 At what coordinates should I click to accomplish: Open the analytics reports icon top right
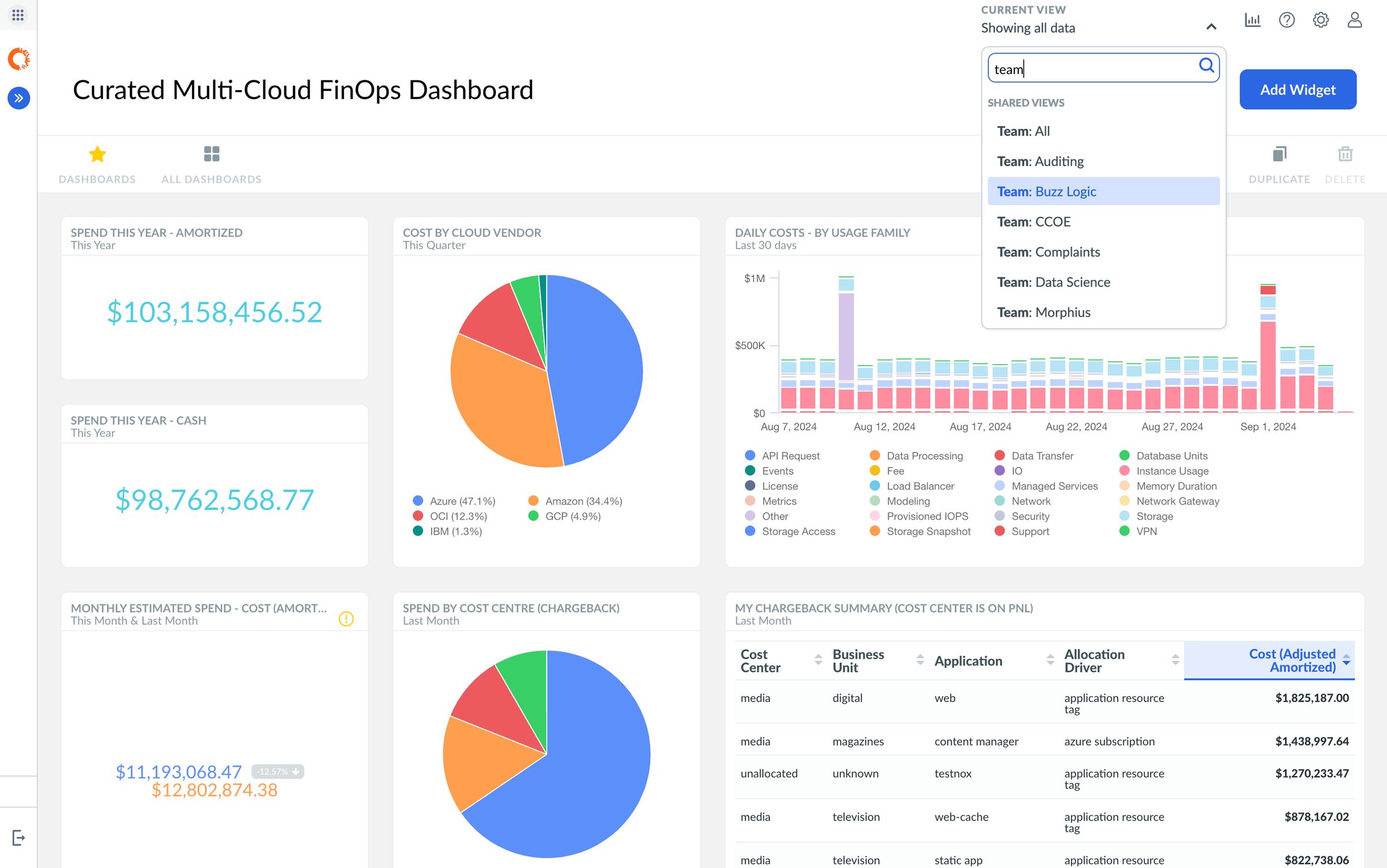(1252, 20)
